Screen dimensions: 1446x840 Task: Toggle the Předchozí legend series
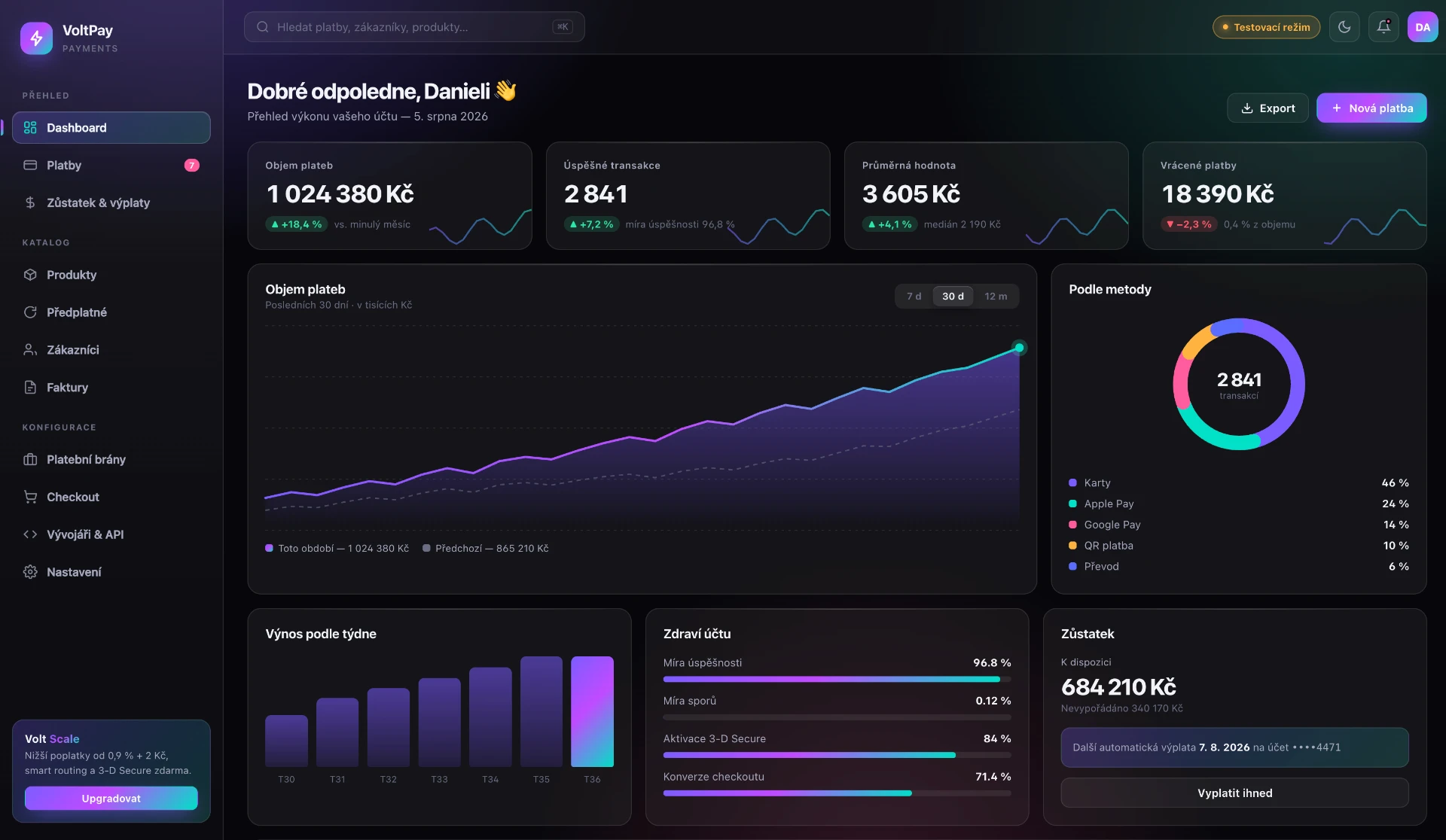tap(485, 549)
